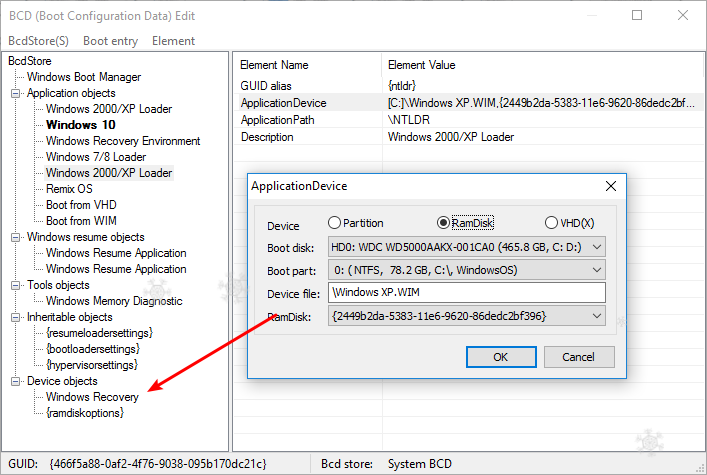This screenshot has height=475, width=707.
Task: Select the Boot from WIM entry
Action: coord(81,221)
